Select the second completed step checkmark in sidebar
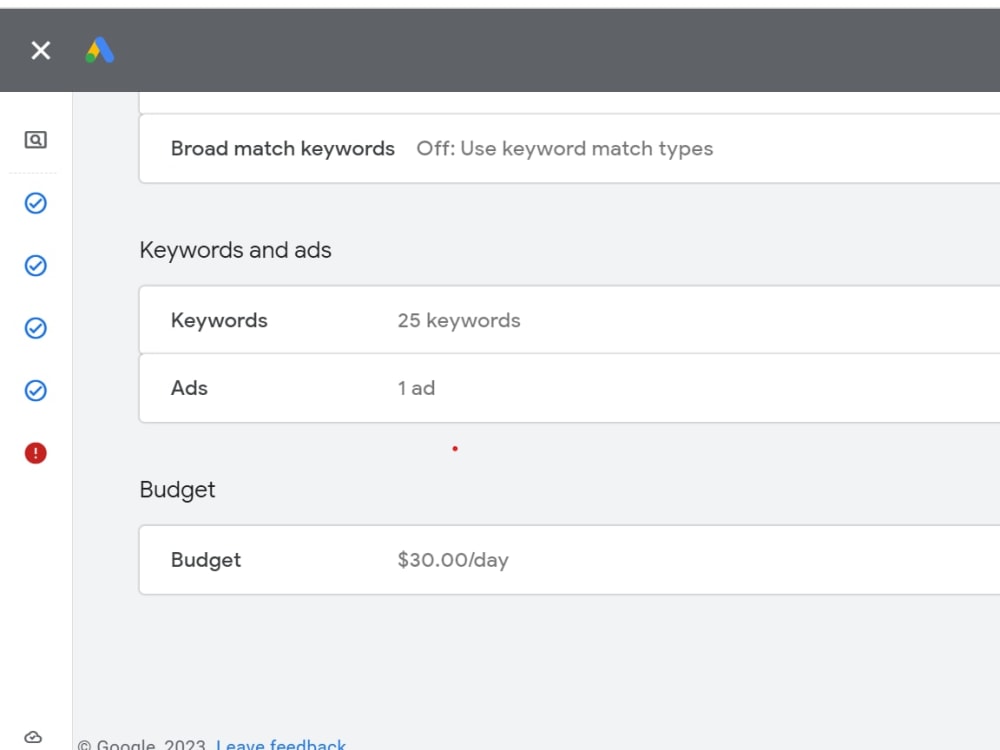The height and width of the screenshot is (750, 1000). [36, 265]
